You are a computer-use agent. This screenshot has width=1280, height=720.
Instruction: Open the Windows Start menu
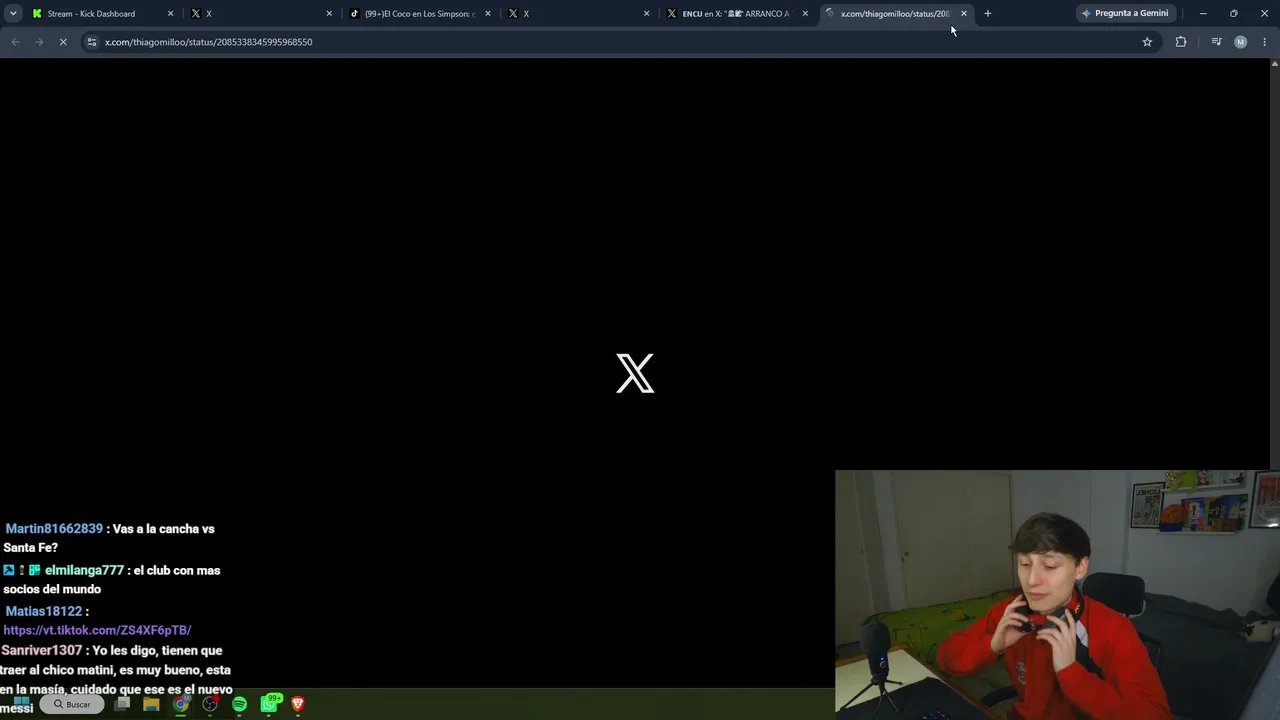(20, 704)
